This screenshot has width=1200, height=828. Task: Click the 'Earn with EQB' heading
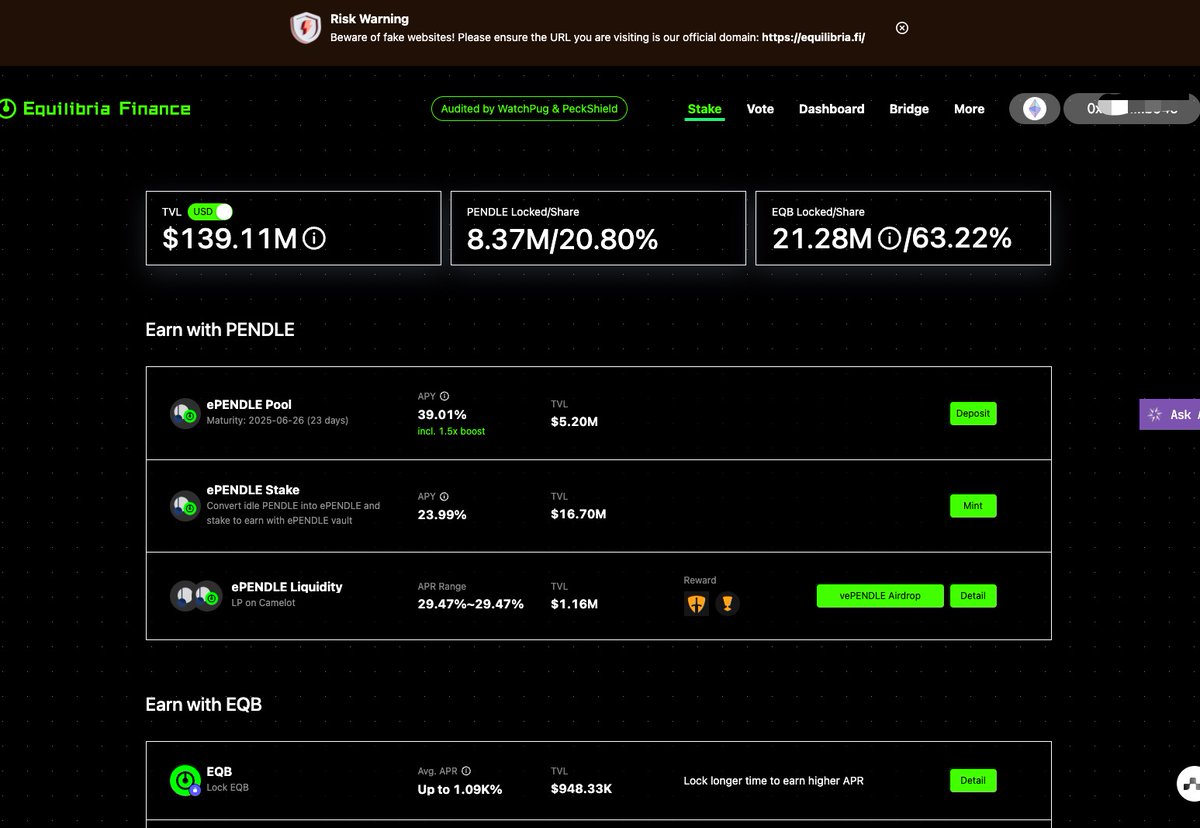tap(203, 704)
